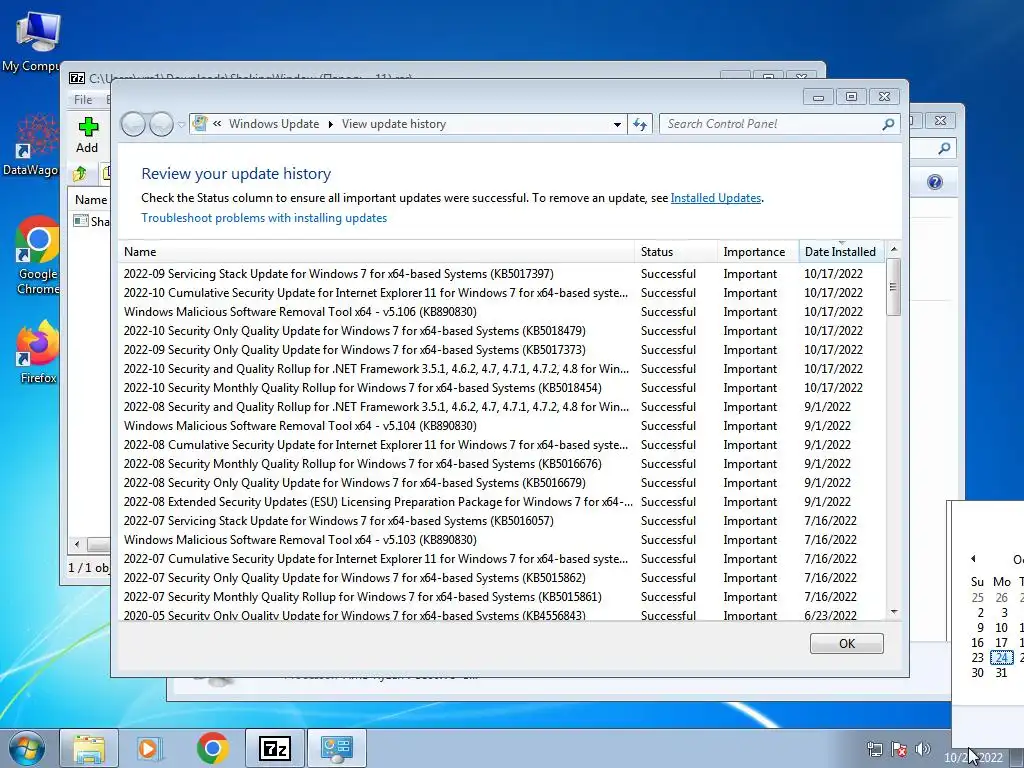Click the Back navigation arrow in Windows Update
The width and height of the screenshot is (1024, 768).
click(x=133, y=123)
